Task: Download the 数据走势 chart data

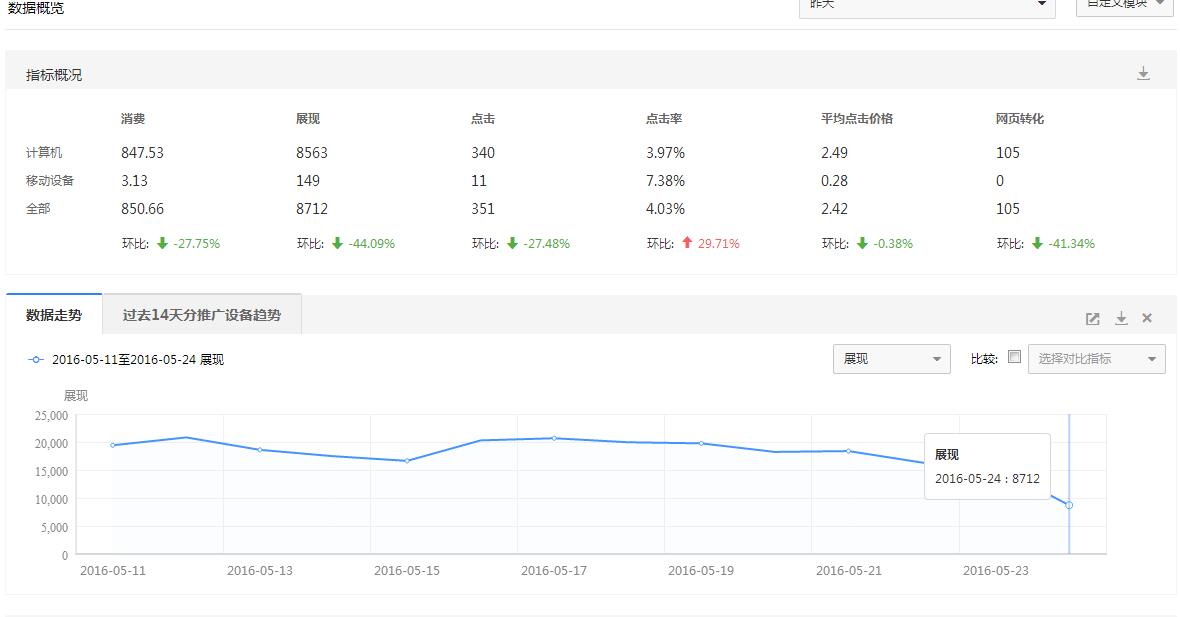Action: click(1121, 318)
